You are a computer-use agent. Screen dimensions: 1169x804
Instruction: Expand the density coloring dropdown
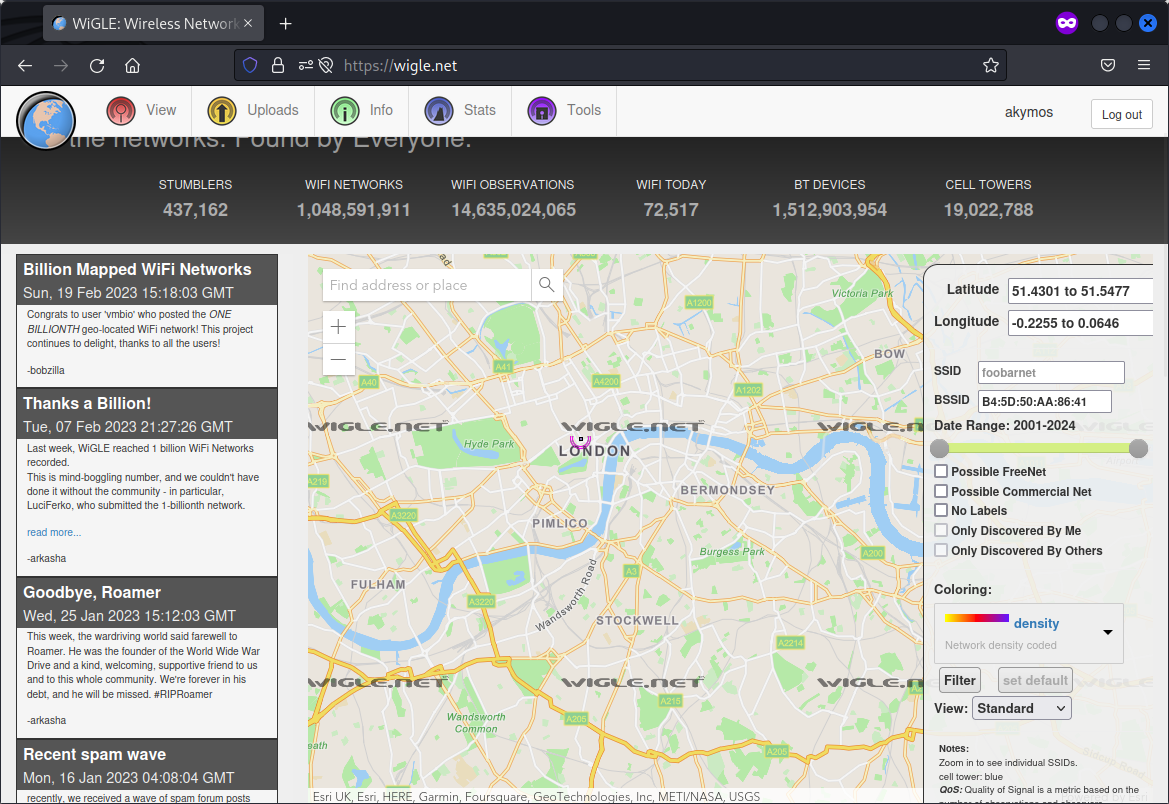tap(1107, 632)
